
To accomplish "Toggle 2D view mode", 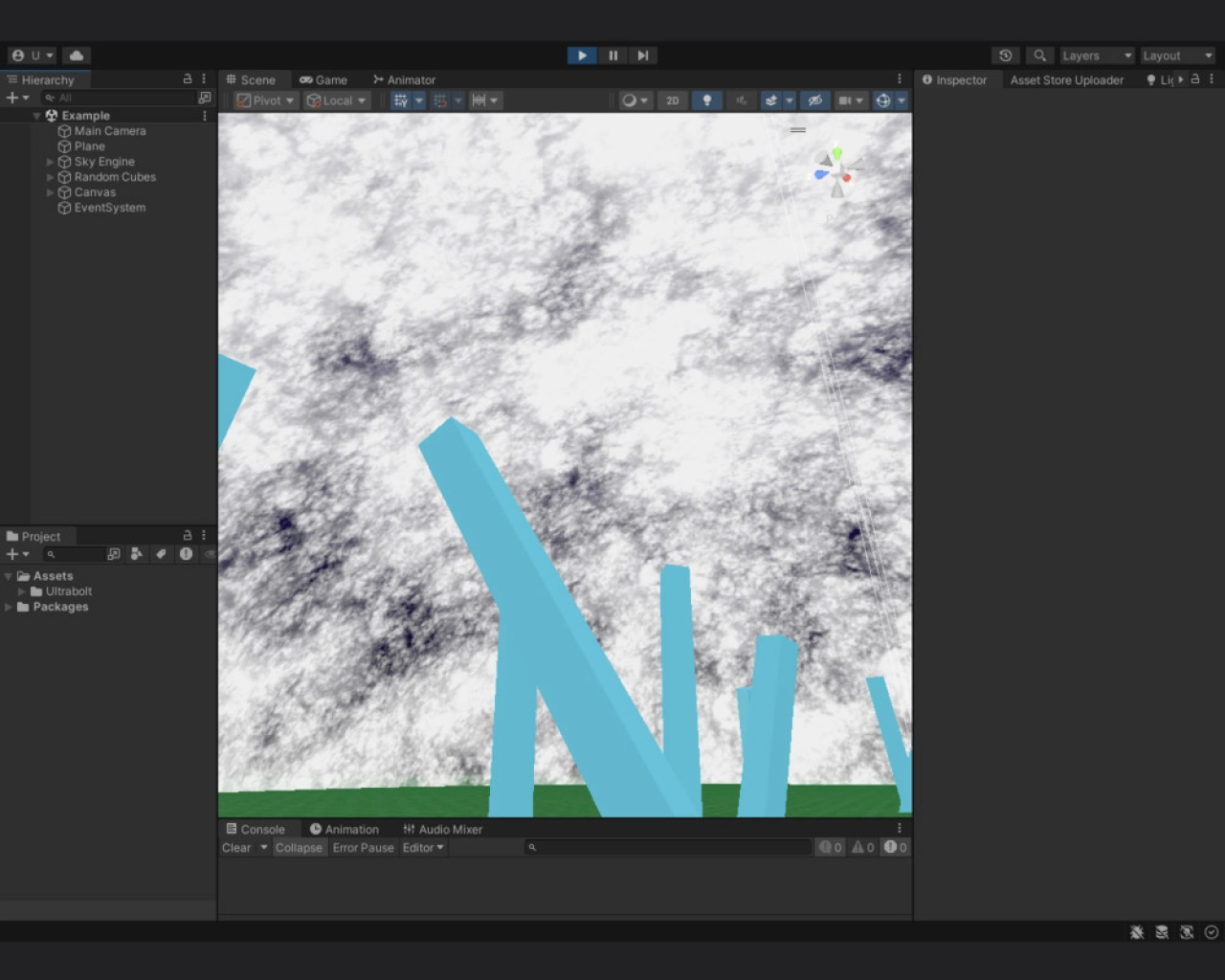I will tap(673, 100).
